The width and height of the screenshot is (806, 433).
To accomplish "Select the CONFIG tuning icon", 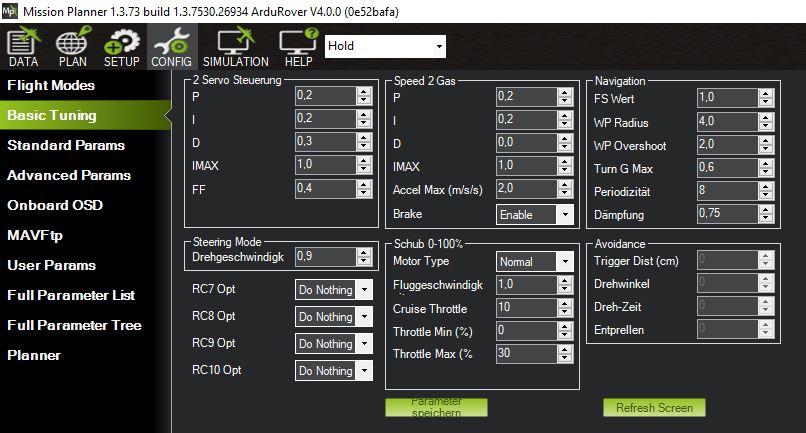I will [171, 47].
